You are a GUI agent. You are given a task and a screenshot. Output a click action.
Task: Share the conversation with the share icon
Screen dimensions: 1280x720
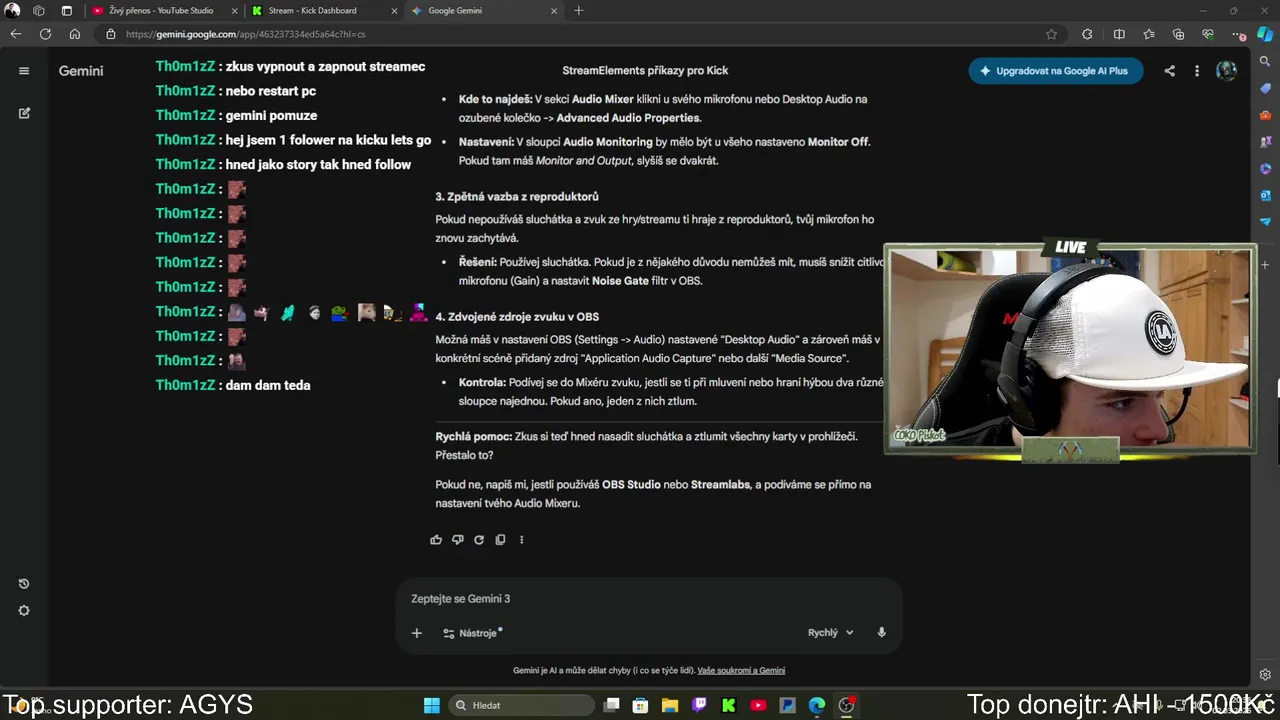(1170, 71)
